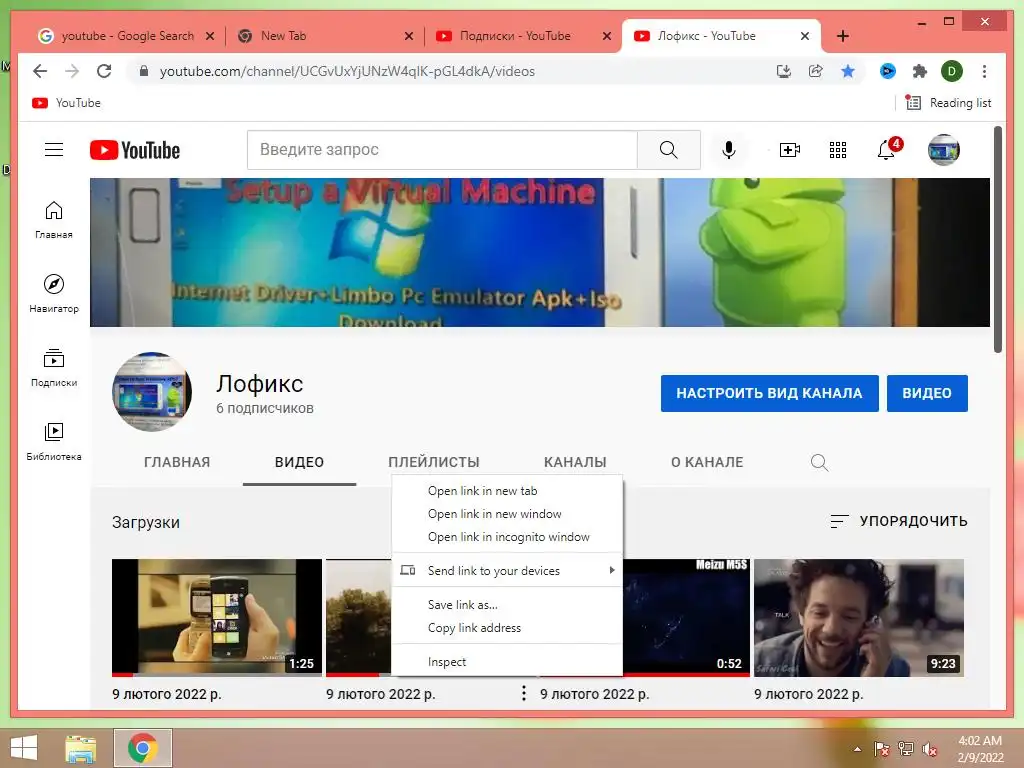The width and height of the screenshot is (1024, 768).
Task: Open Reading list panel
Action: 948,103
